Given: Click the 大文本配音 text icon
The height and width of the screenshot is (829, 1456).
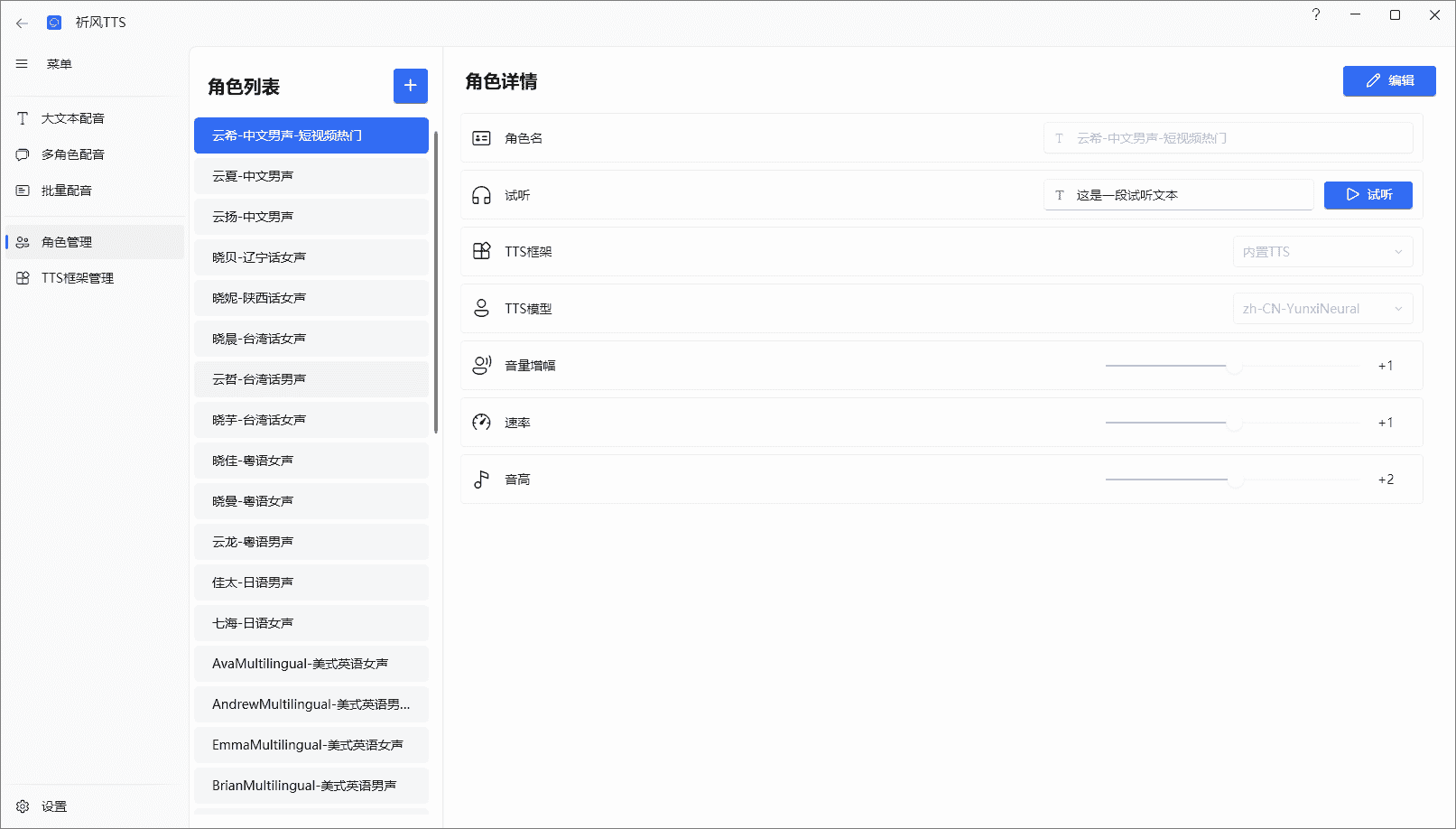Looking at the screenshot, I should click(23, 118).
